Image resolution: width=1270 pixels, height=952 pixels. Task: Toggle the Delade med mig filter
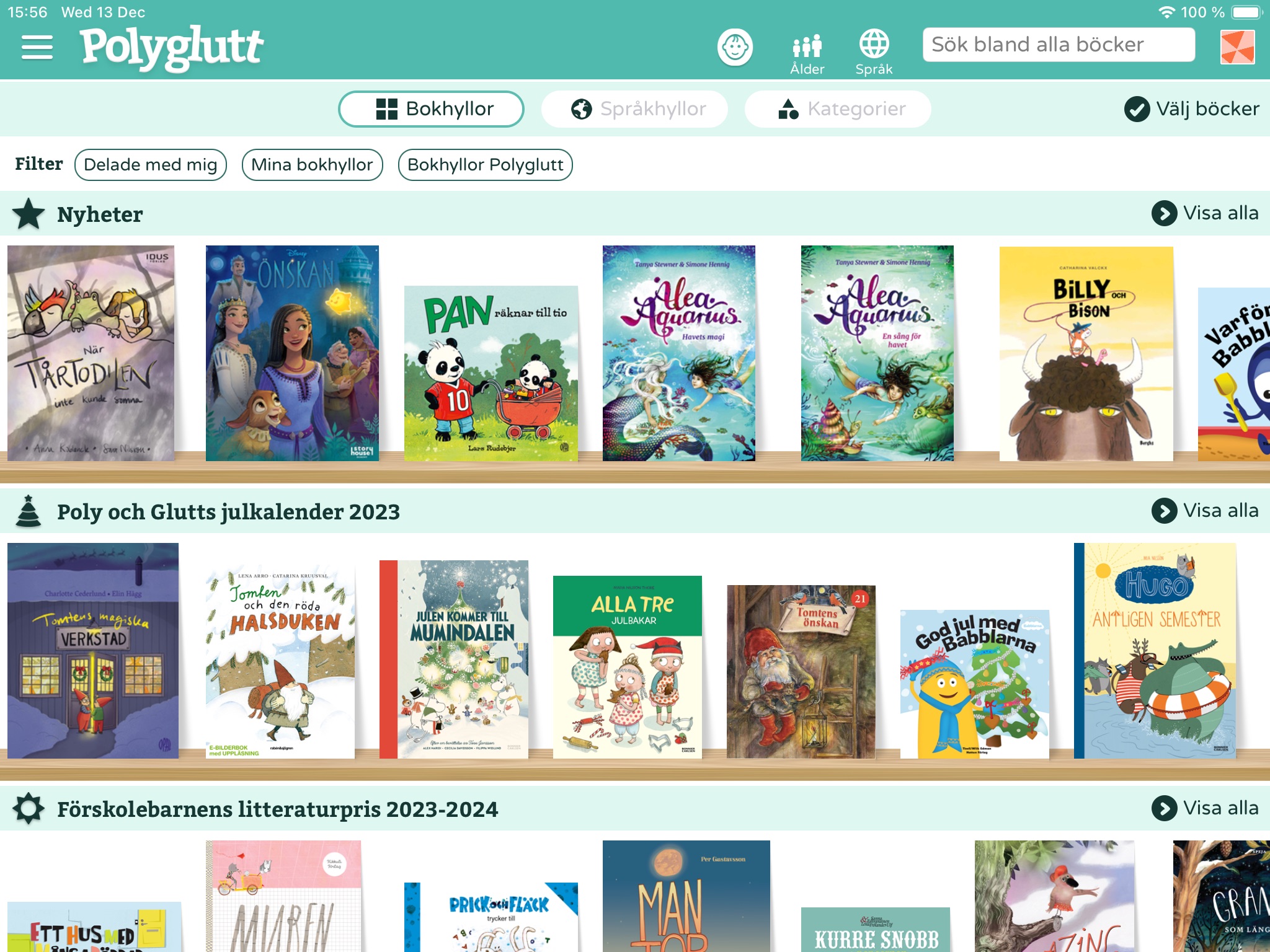[x=151, y=165]
